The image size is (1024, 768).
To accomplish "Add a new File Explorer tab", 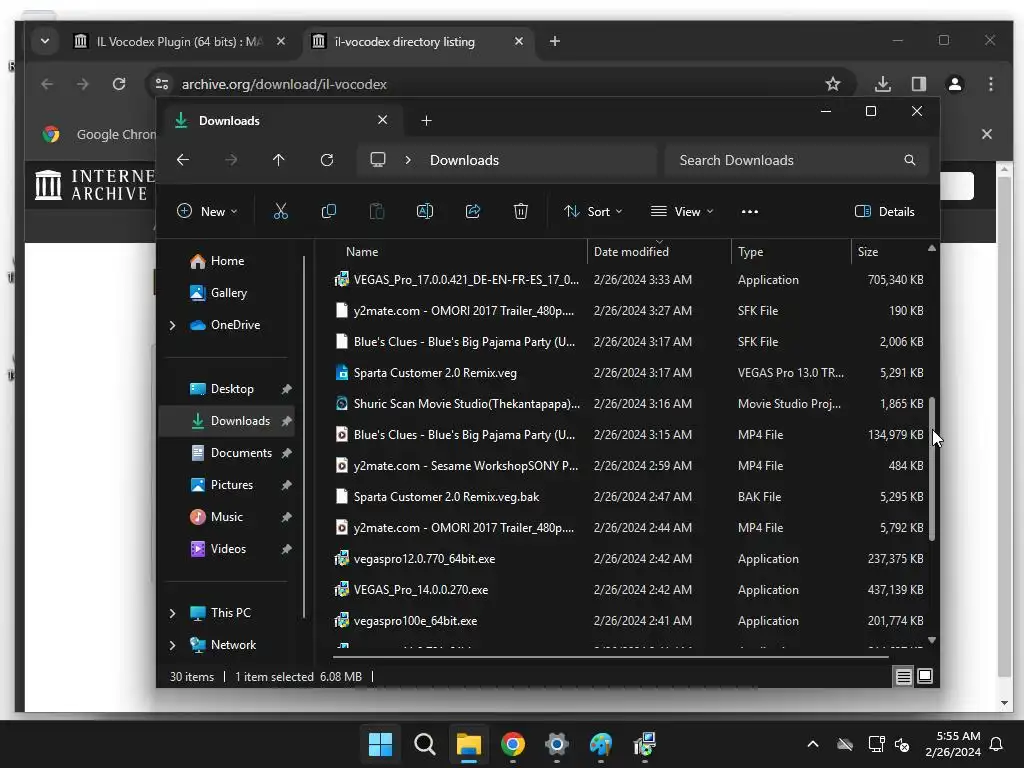I will 426,120.
